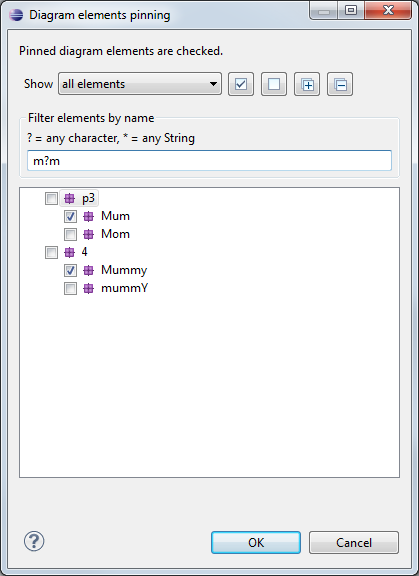The width and height of the screenshot is (419, 576).
Task: Click the purple icon beside Mummy
Action: pyautogui.click(x=89, y=270)
